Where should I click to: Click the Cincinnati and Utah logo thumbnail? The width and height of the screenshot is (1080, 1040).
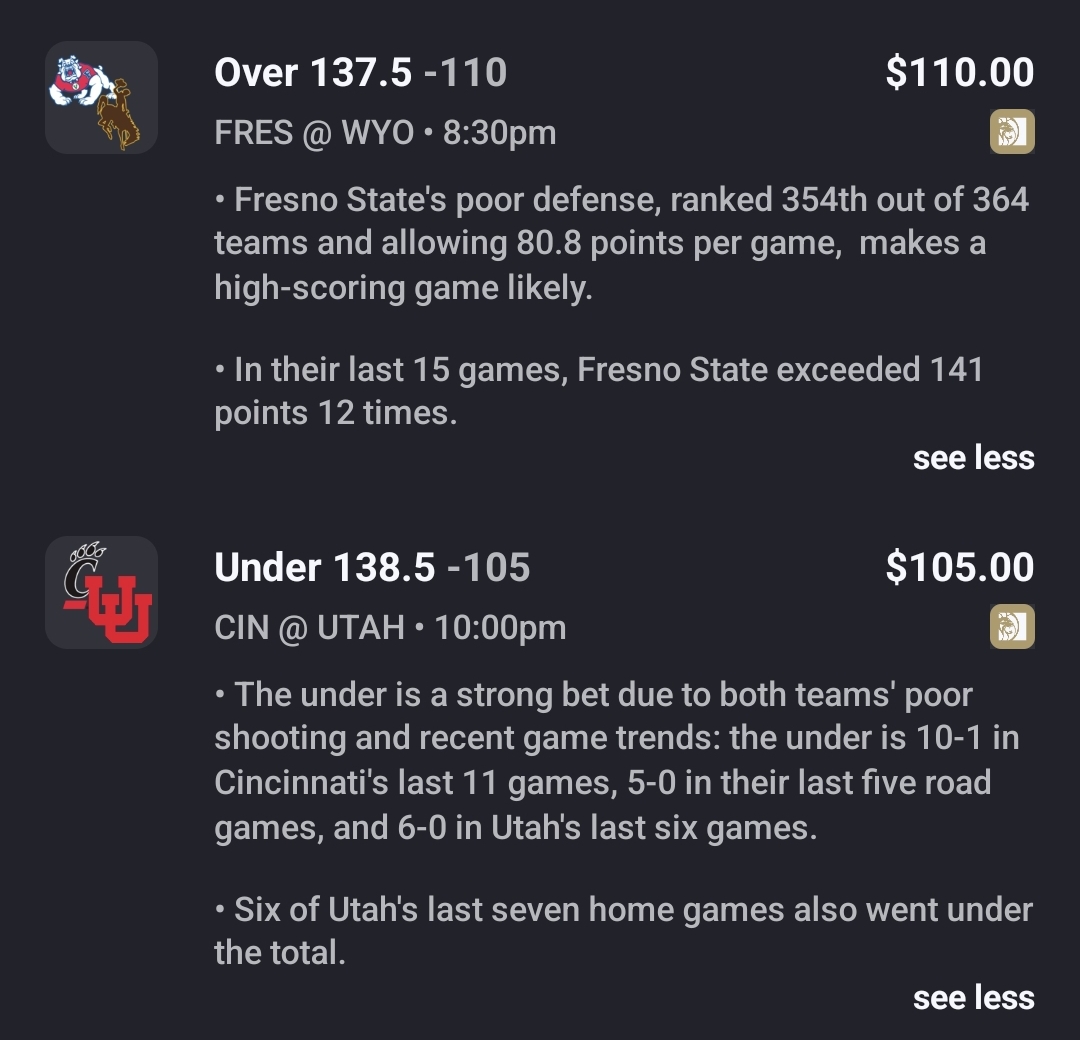[x=101, y=592]
